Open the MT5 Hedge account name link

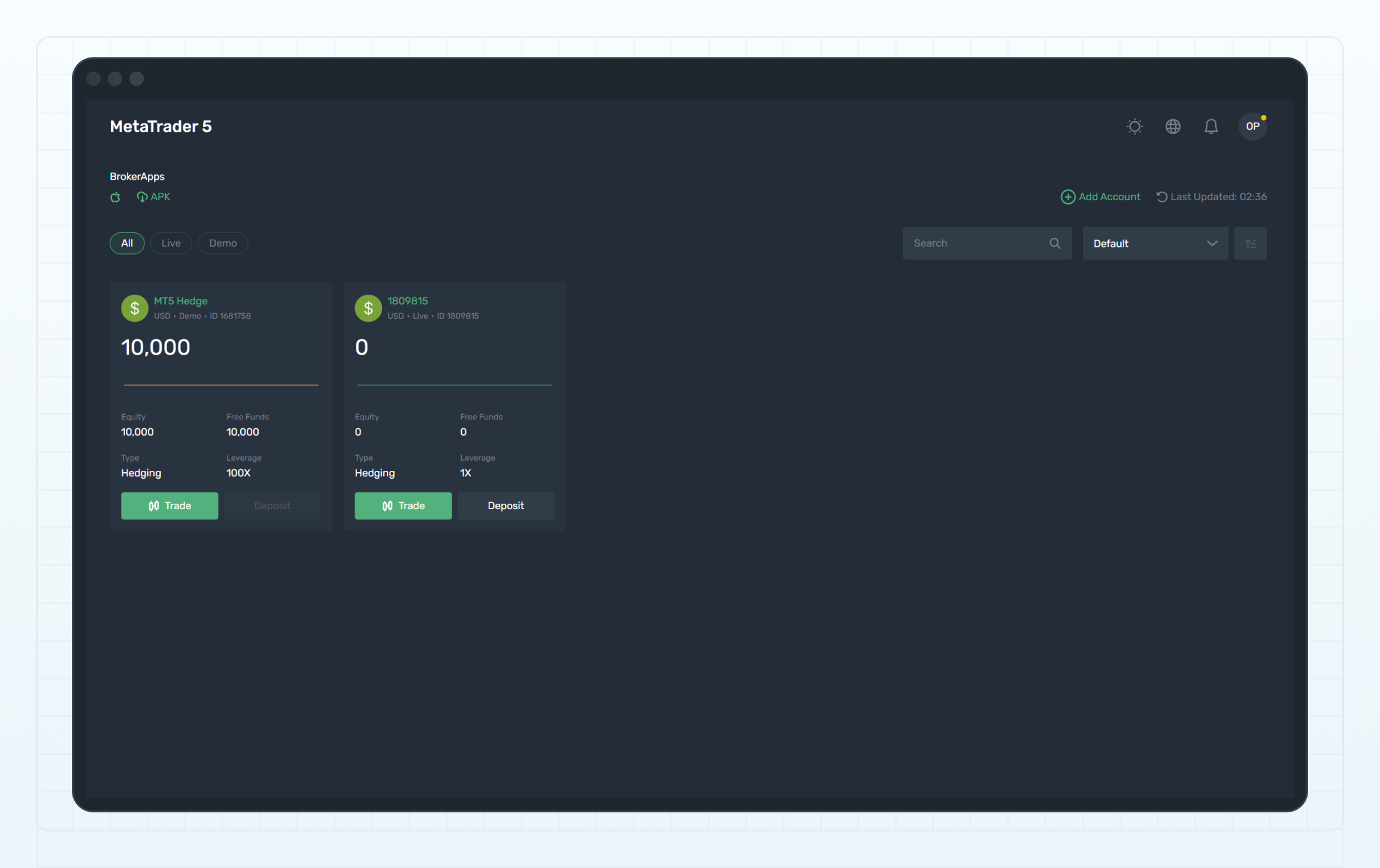point(180,301)
